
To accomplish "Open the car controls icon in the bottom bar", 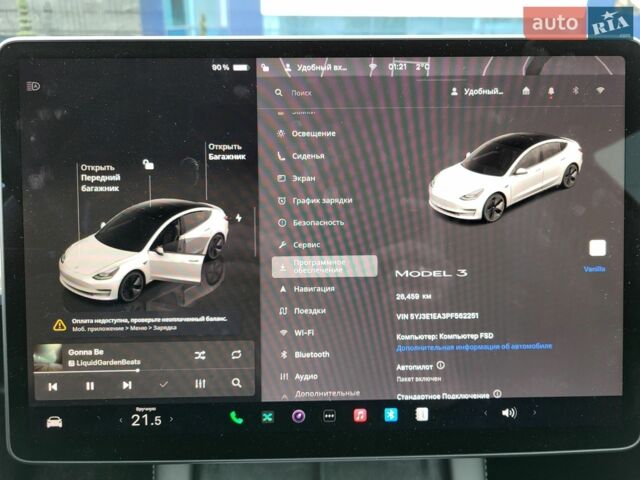I will click(x=54, y=422).
